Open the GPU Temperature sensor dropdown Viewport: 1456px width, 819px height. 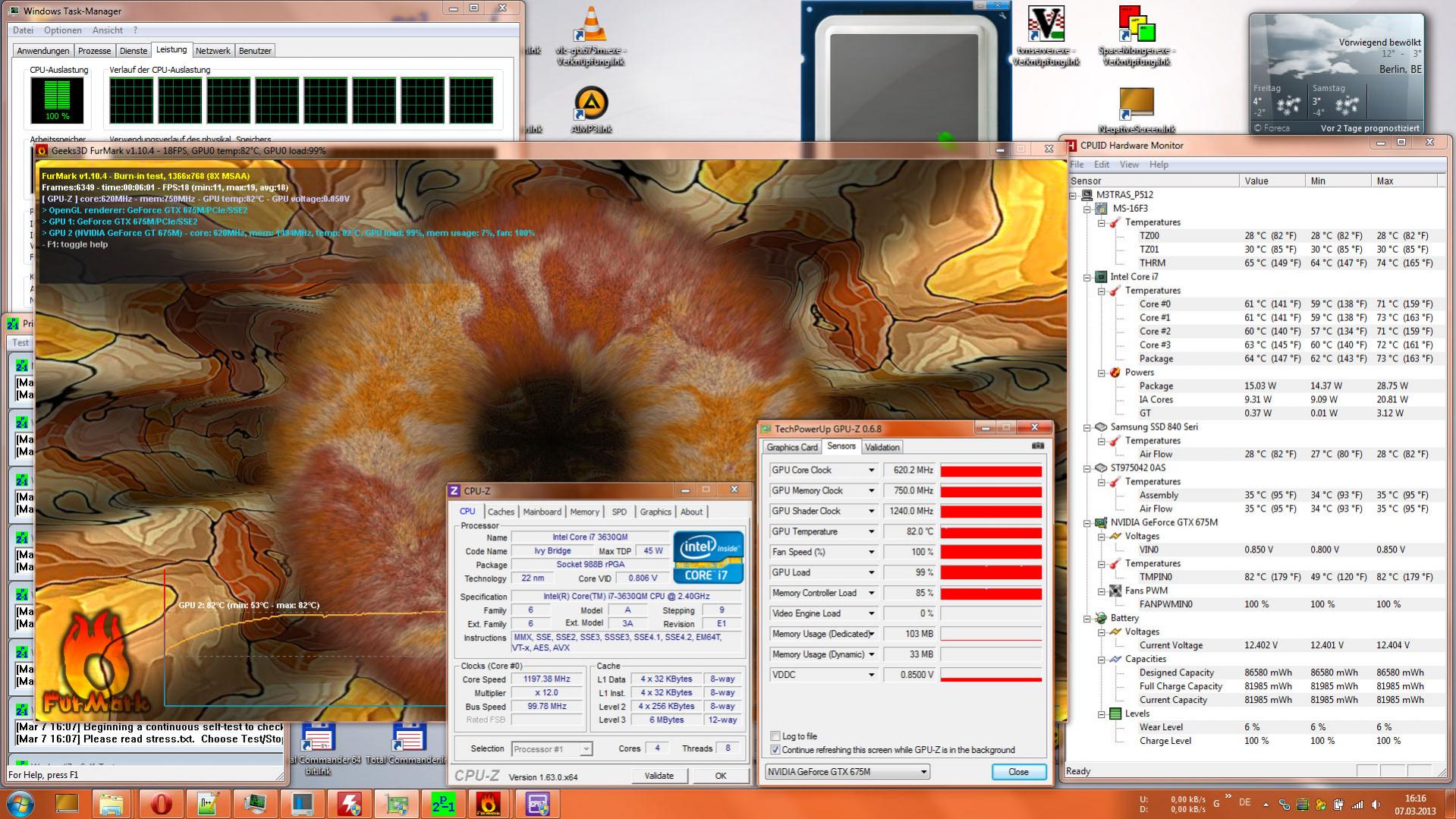[x=871, y=532]
